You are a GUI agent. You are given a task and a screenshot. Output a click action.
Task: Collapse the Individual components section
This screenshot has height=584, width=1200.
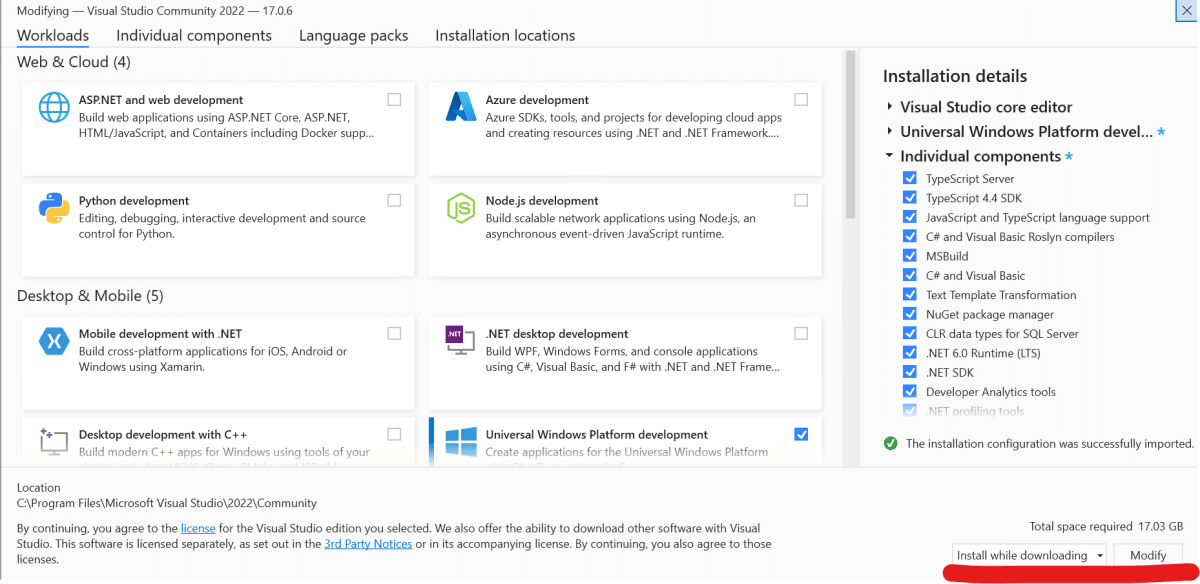(x=889, y=156)
